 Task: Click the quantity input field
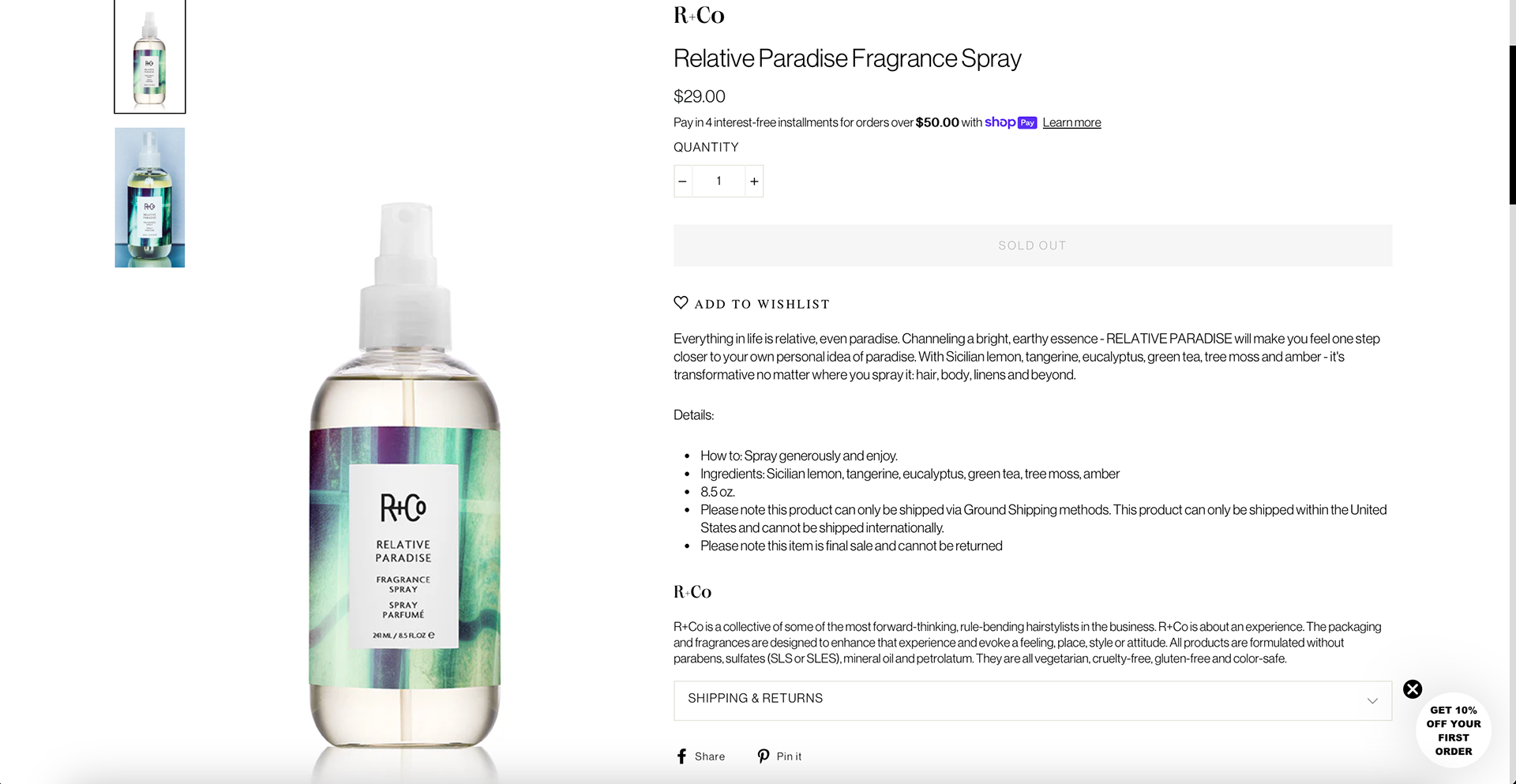(x=719, y=182)
